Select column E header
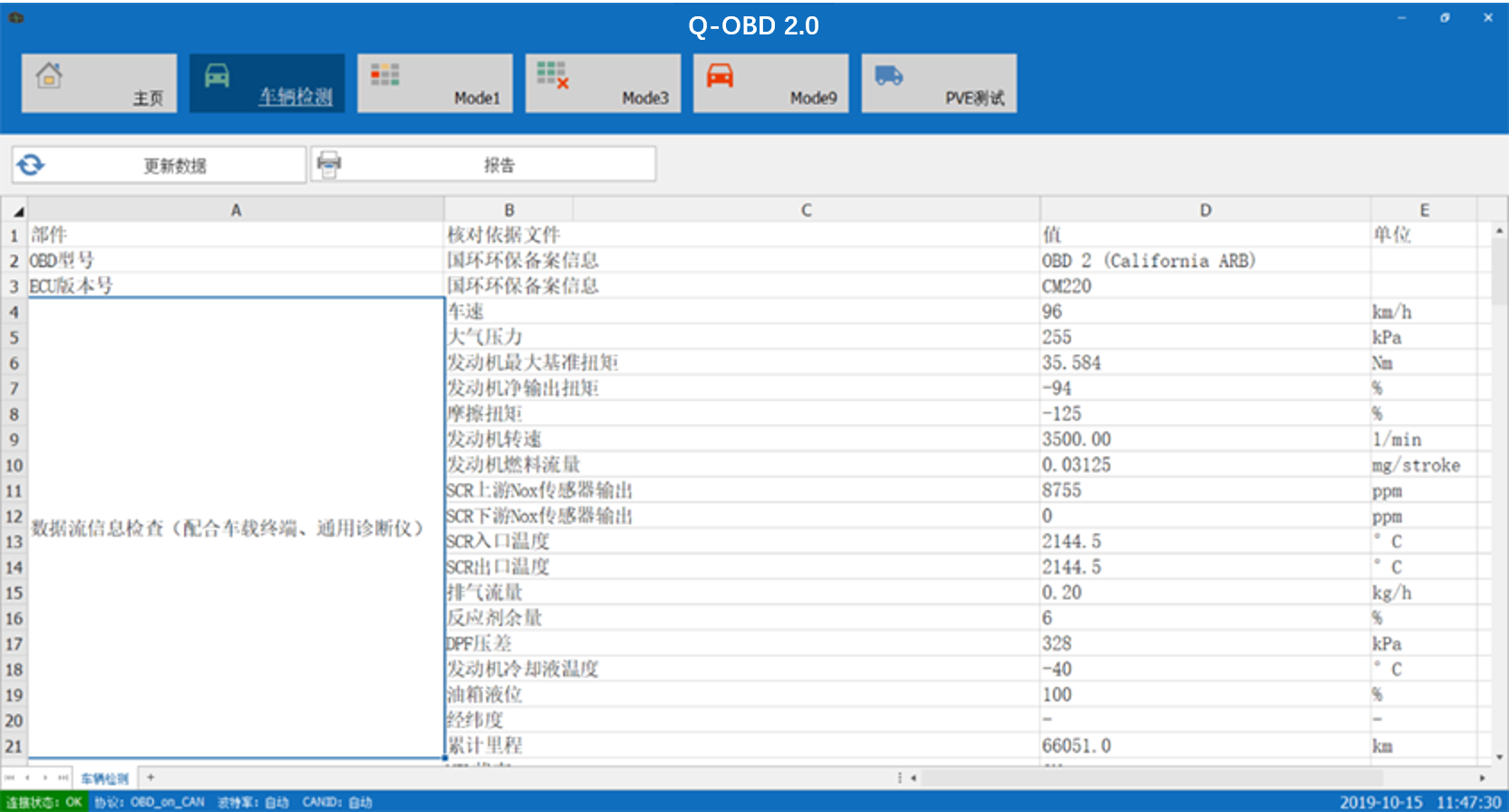 [1425, 210]
